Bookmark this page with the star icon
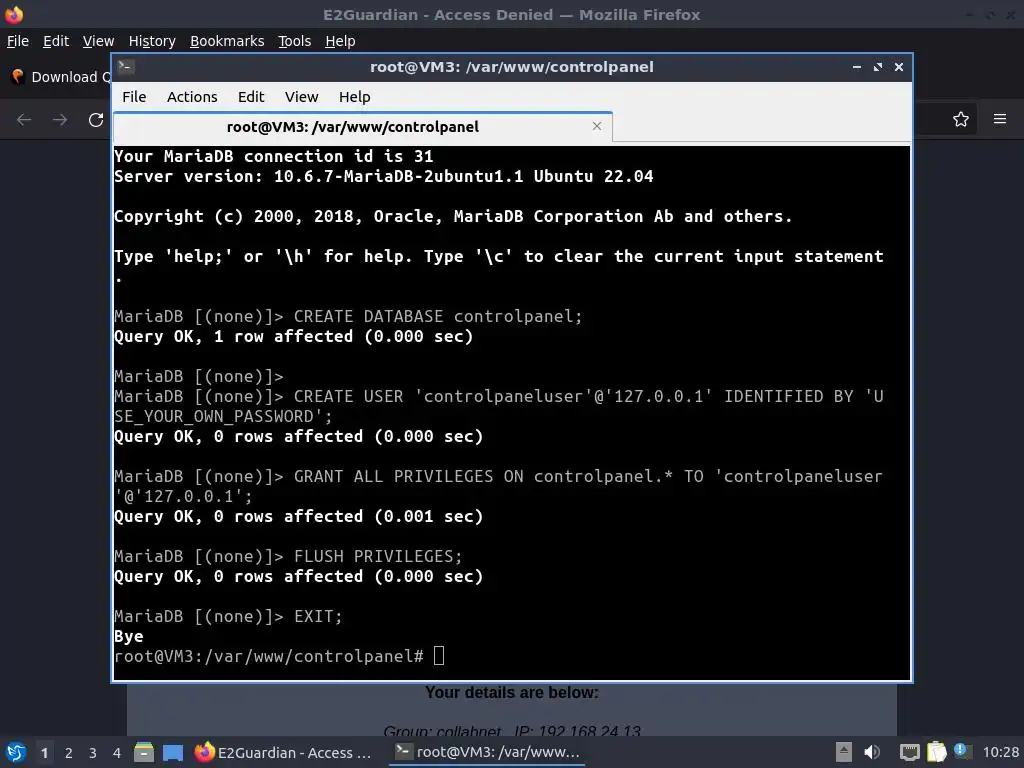 tap(961, 119)
